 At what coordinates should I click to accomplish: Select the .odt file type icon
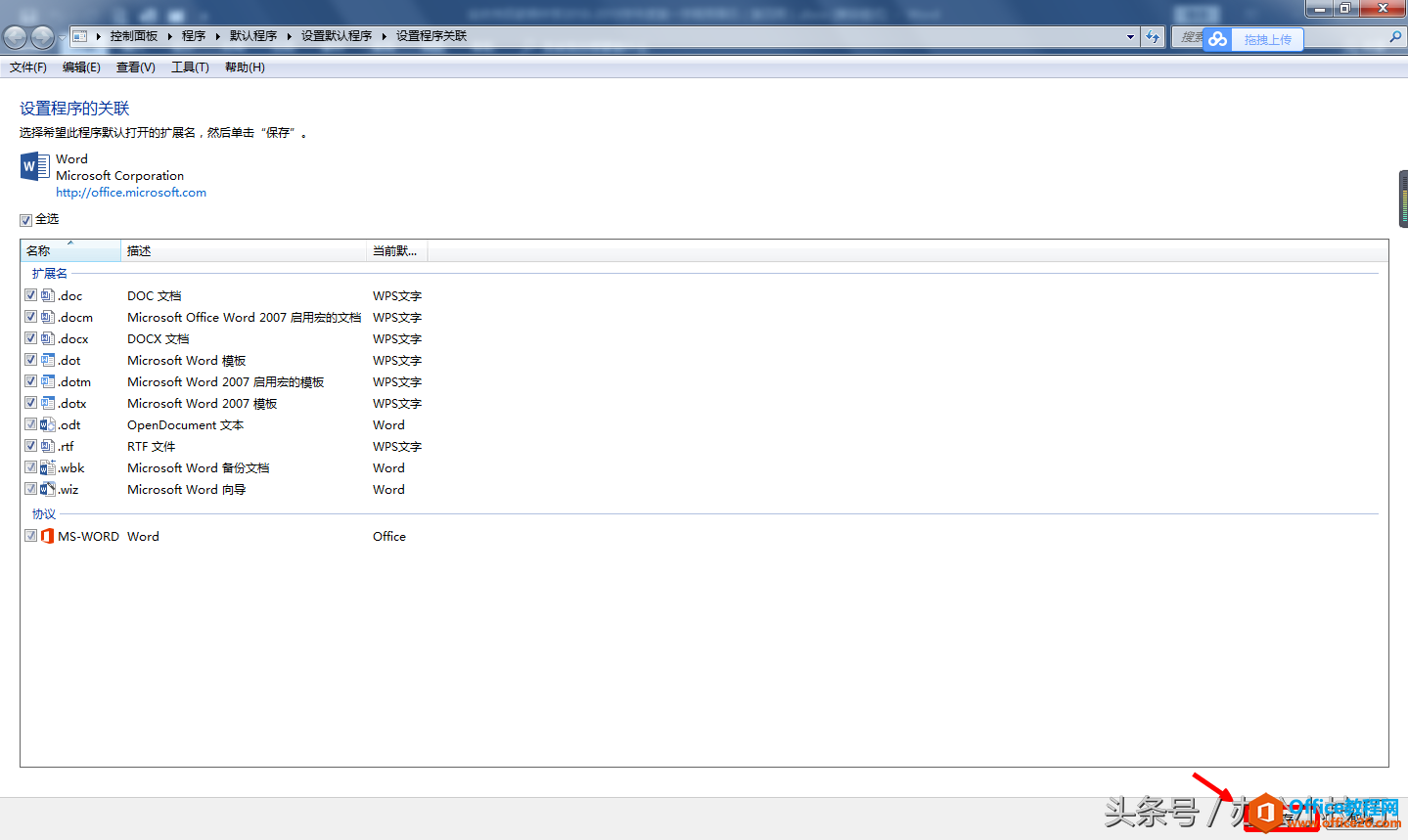coord(48,424)
